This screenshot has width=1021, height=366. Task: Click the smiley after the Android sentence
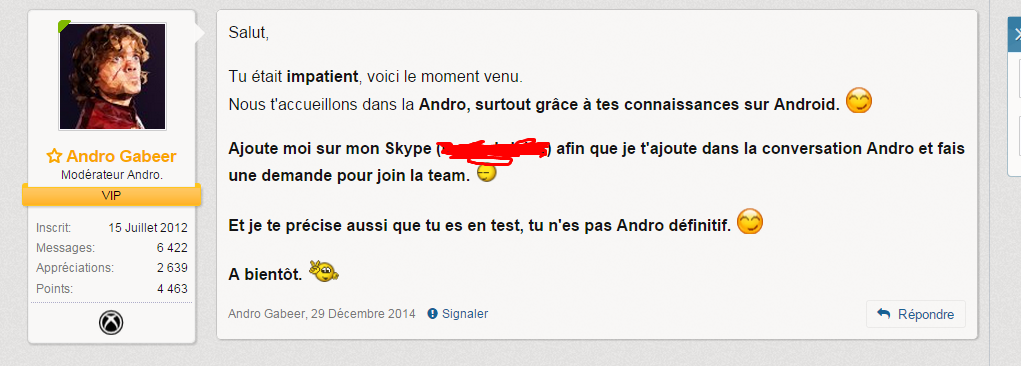[858, 101]
